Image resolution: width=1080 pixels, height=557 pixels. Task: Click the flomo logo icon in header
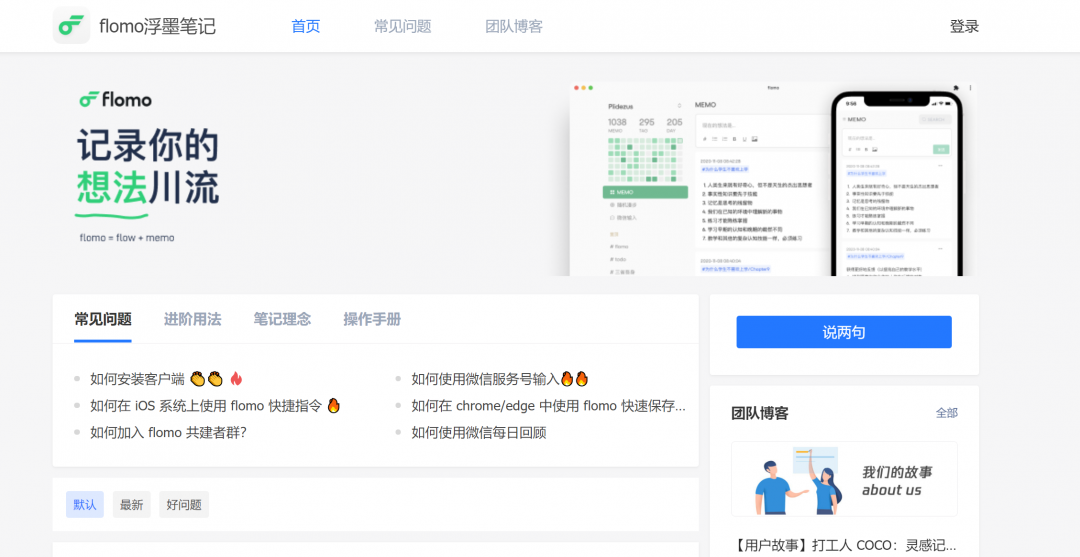pyautogui.click(x=72, y=26)
